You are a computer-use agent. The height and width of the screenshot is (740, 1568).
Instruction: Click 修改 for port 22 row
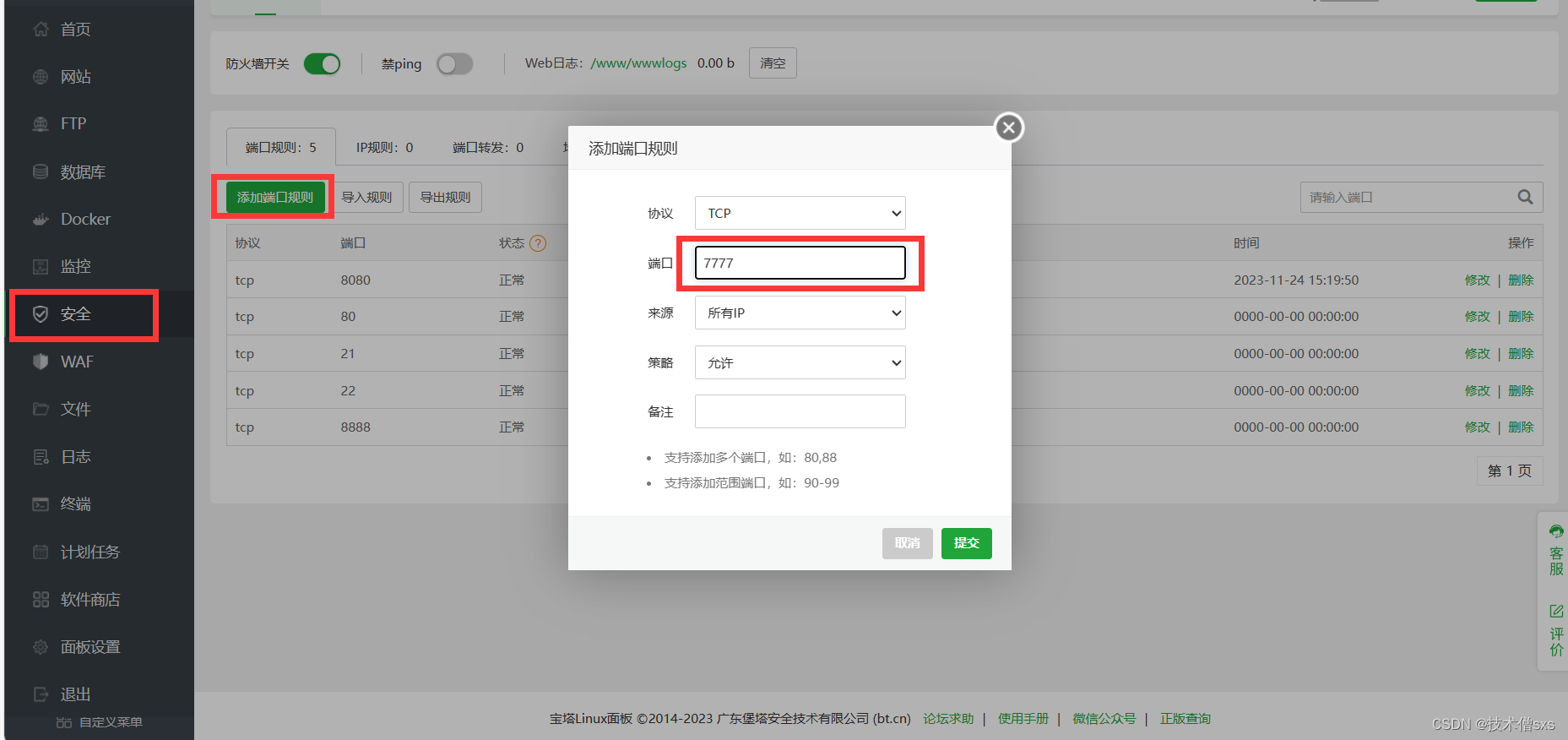tap(1478, 390)
